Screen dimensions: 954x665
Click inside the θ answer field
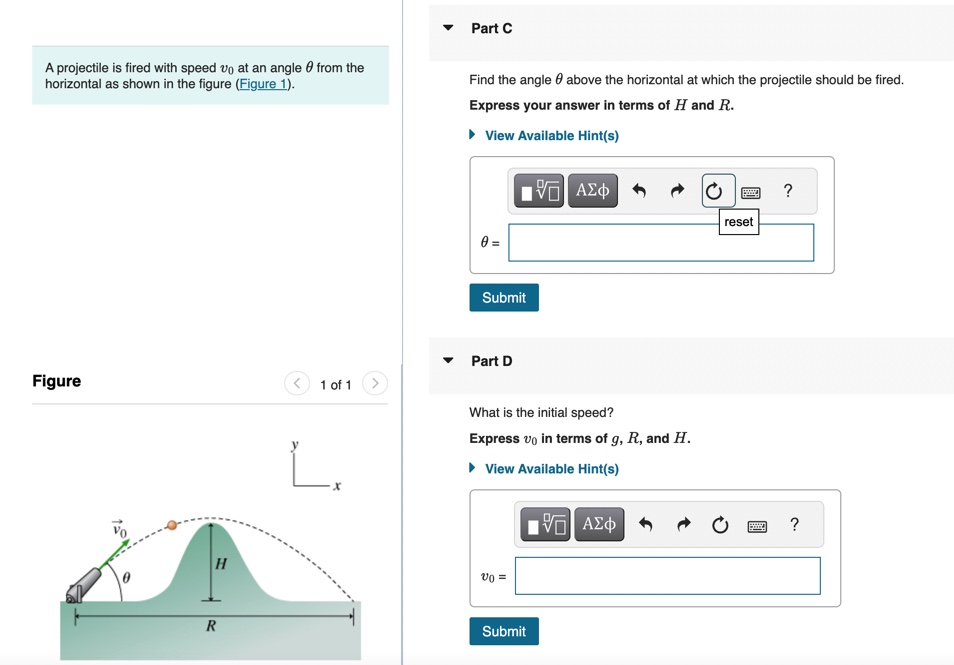point(660,242)
